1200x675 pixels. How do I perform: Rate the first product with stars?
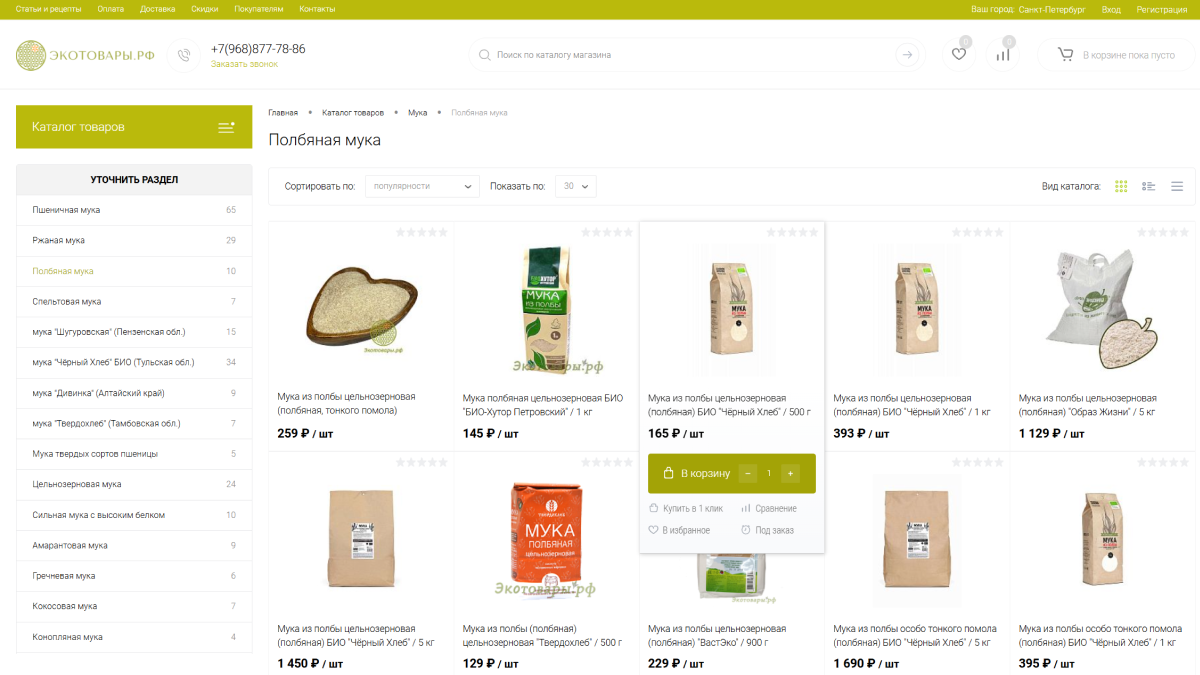pyautogui.click(x=421, y=232)
